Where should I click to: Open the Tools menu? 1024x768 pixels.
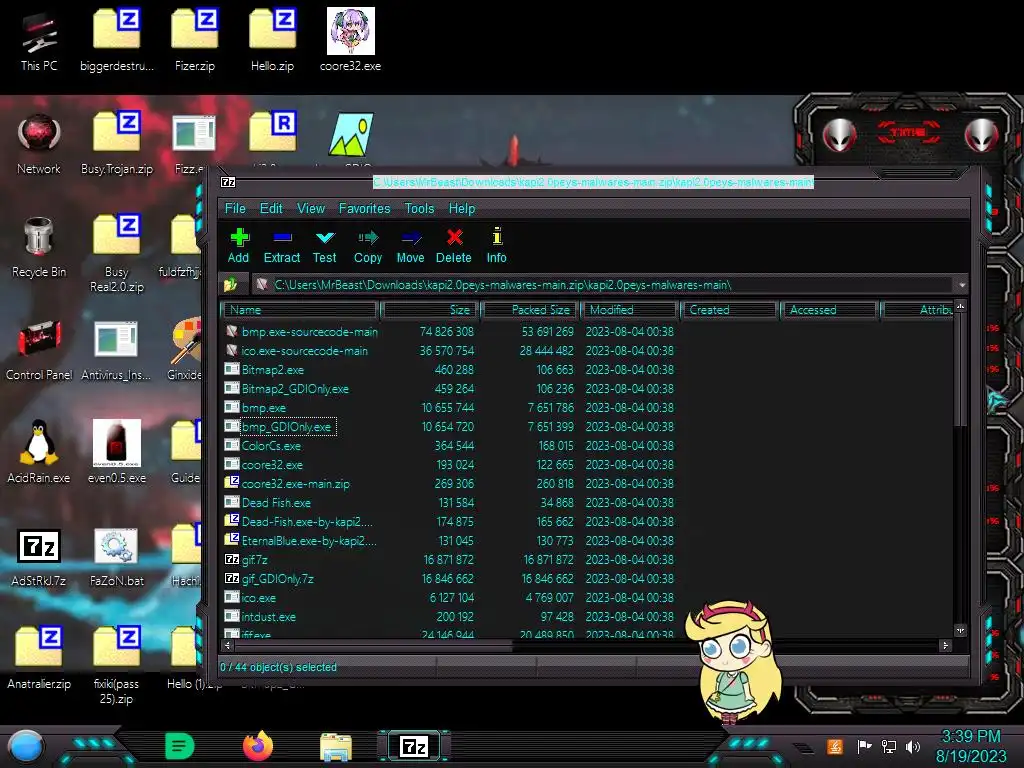coord(419,208)
